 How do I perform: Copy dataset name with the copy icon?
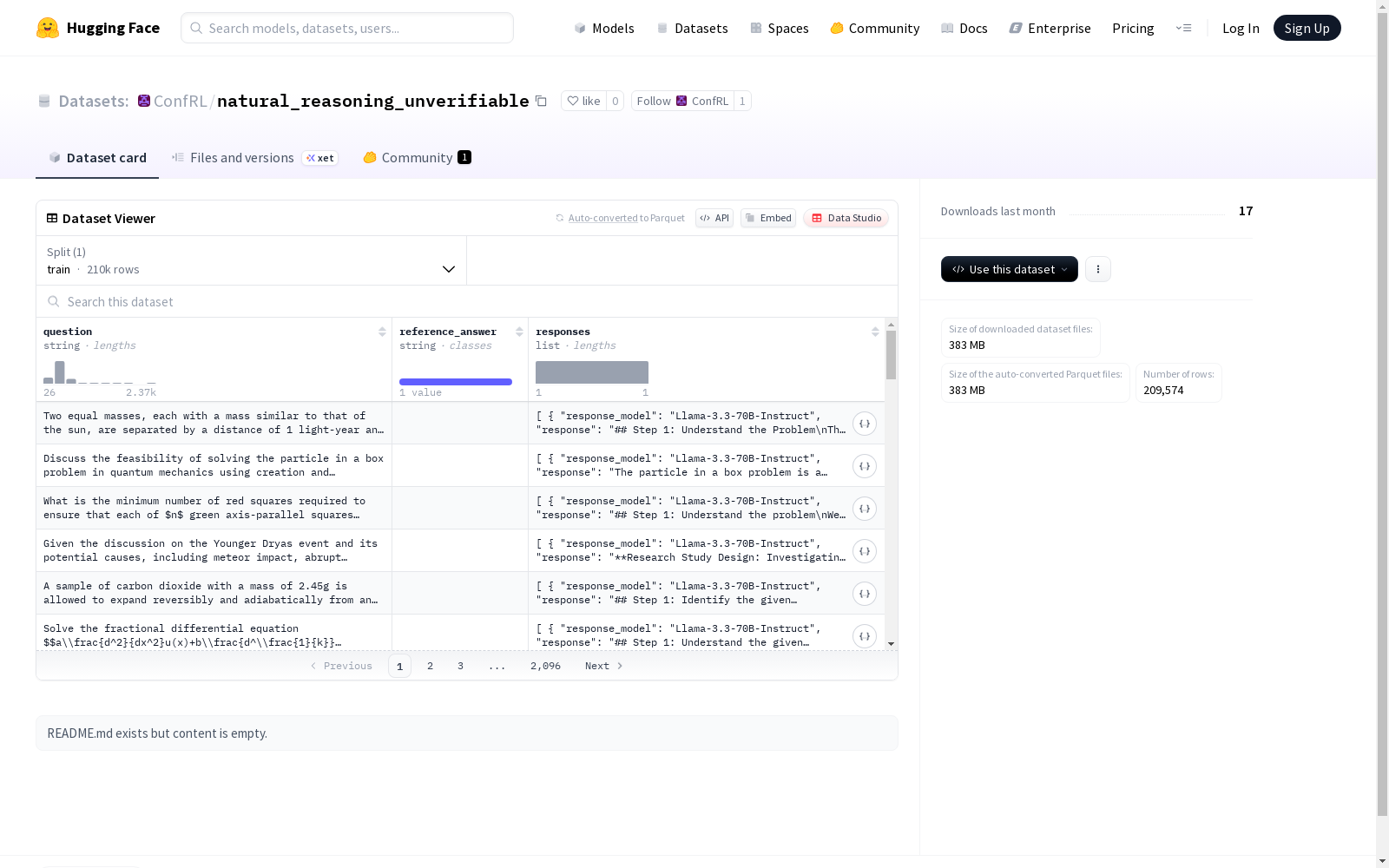point(541,101)
